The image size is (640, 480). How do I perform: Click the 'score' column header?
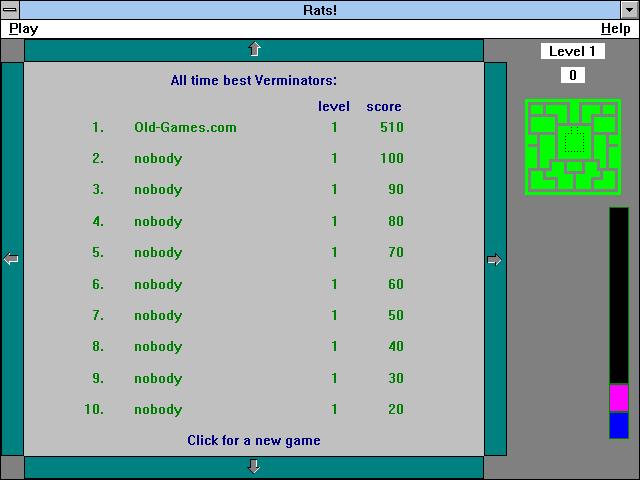(x=384, y=107)
